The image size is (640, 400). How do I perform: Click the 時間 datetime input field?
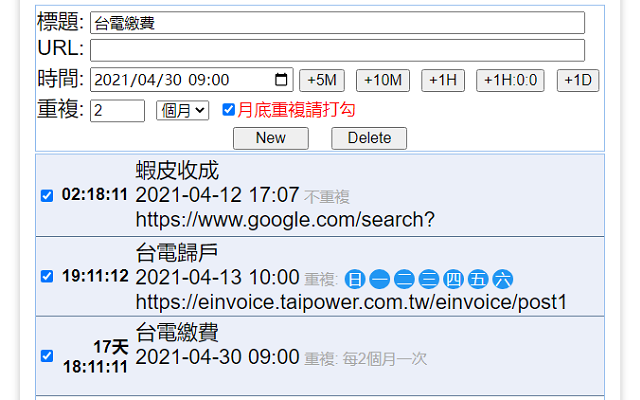[192, 80]
